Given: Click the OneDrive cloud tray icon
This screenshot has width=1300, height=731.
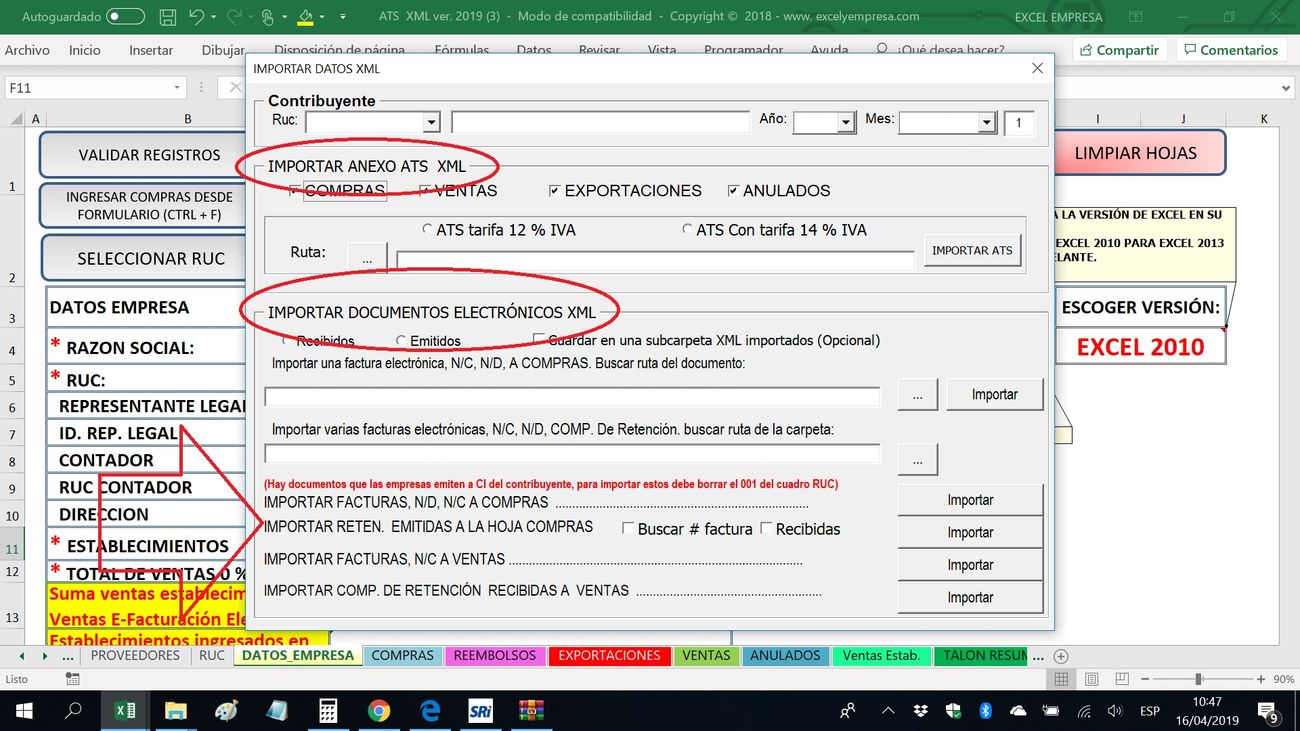Looking at the screenshot, I should (x=1018, y=711).
